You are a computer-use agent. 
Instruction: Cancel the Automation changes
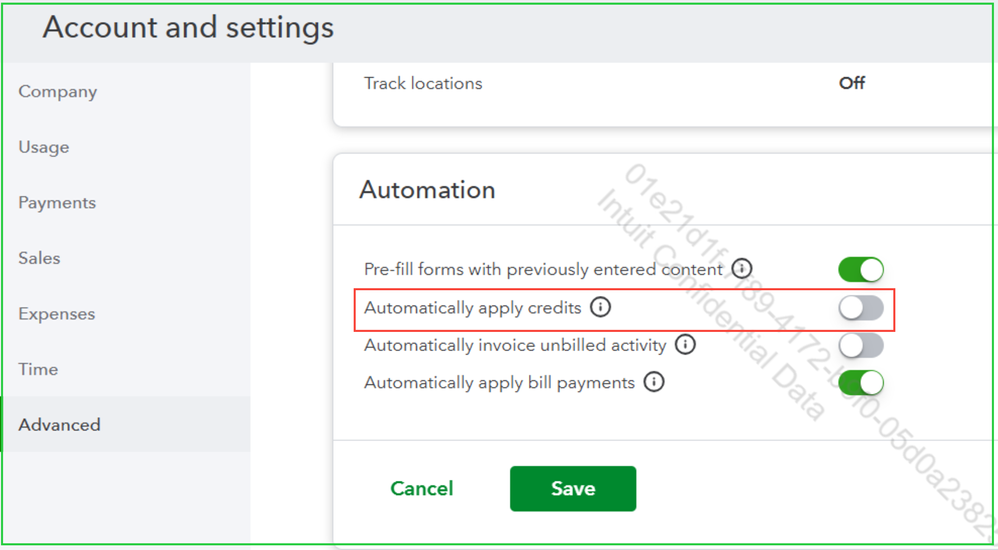[422, 489]
